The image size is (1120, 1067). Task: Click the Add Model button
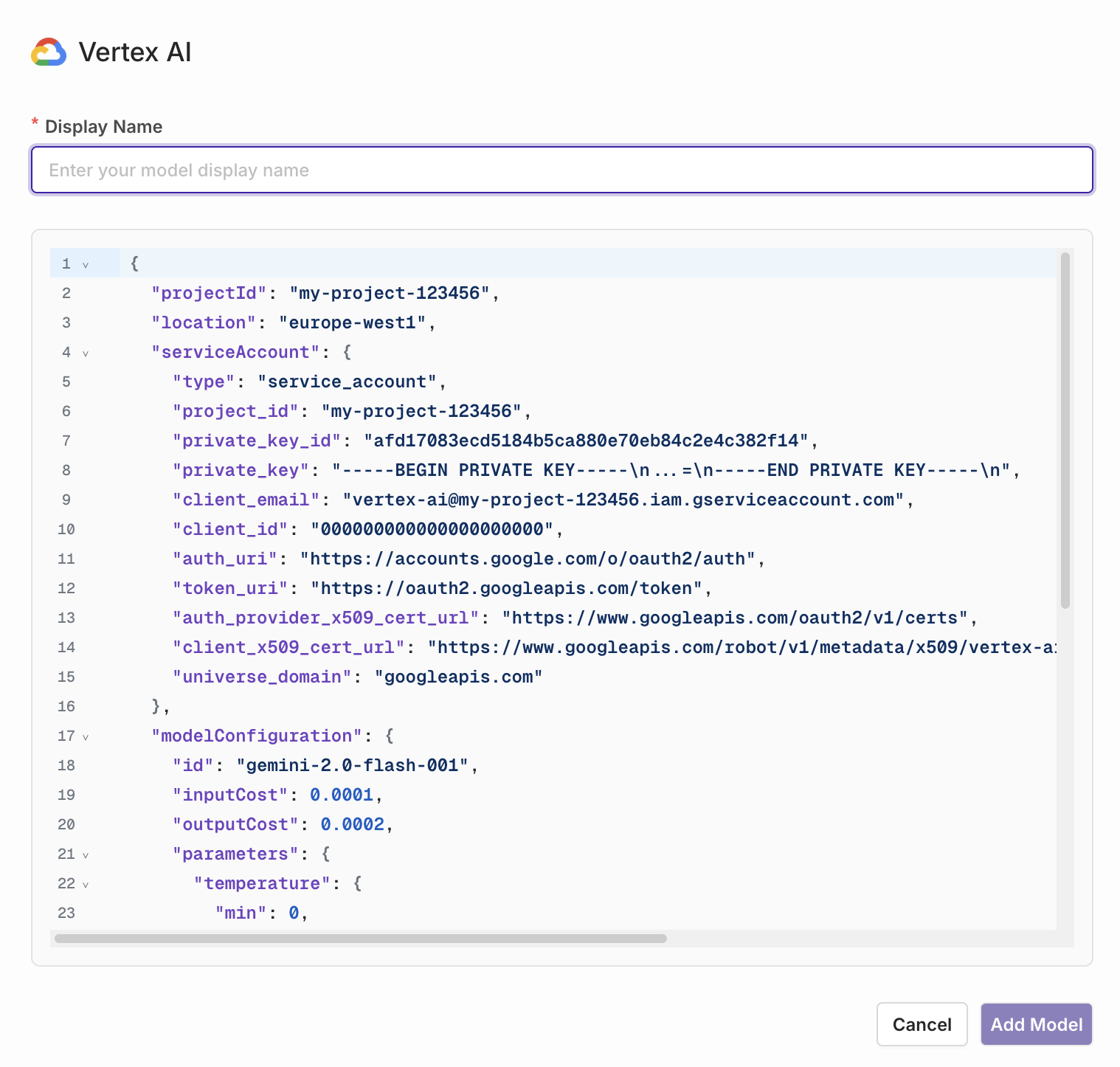(1036, 1024)
